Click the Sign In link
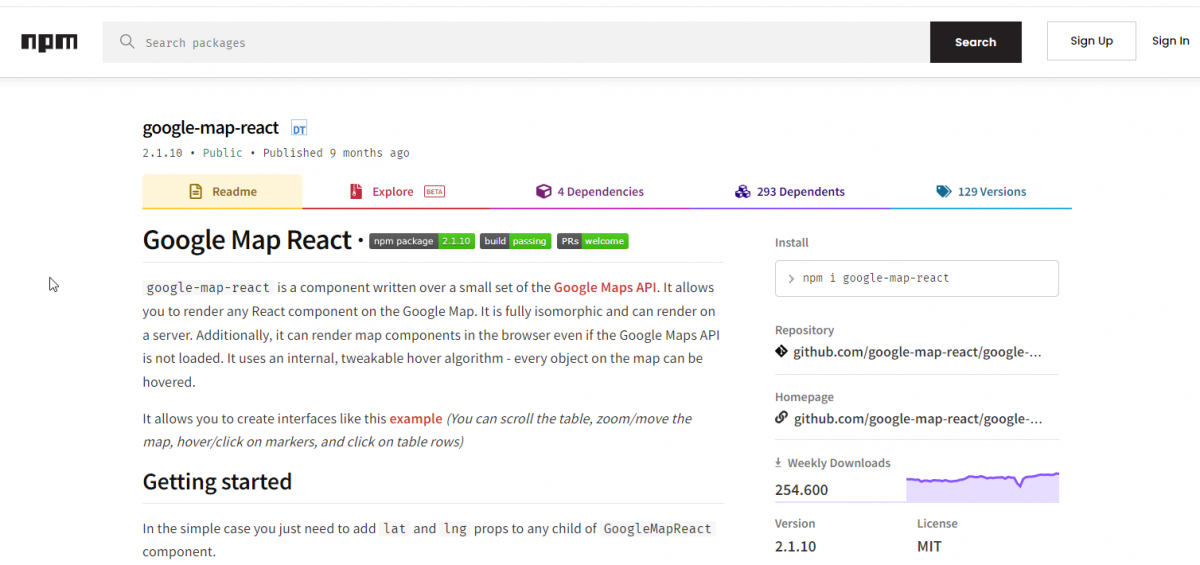 pyautogui.click(x=1170, y=41)
